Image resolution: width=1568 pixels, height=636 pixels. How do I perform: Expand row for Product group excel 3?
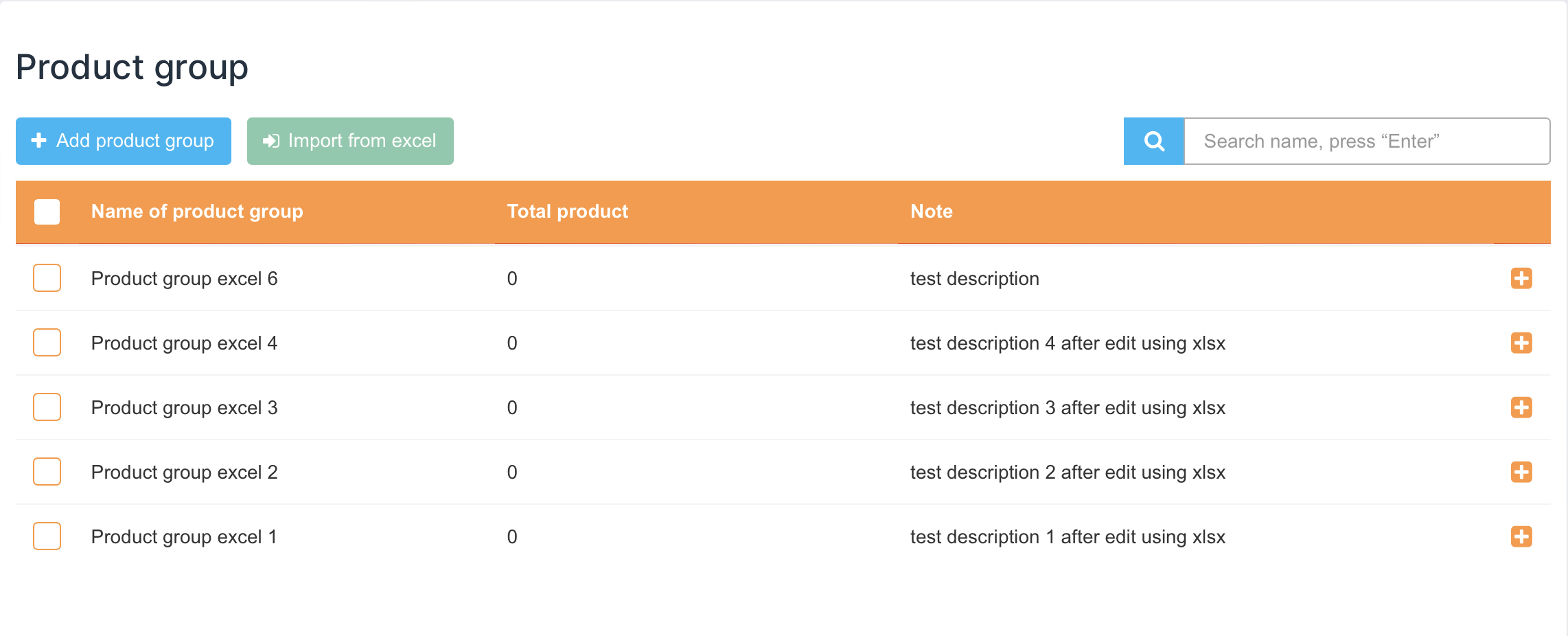(1521, 407)
